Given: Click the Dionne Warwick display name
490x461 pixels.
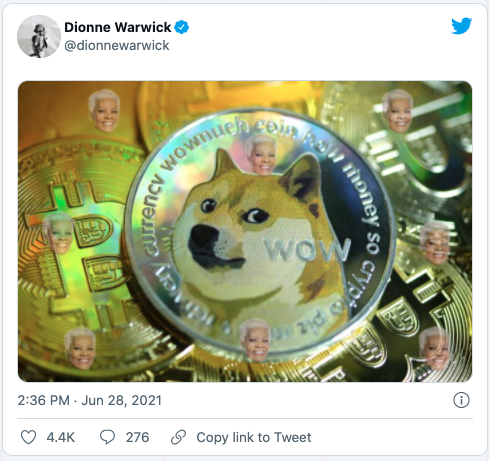Looking at the screenshot, I should pos(117,27).
